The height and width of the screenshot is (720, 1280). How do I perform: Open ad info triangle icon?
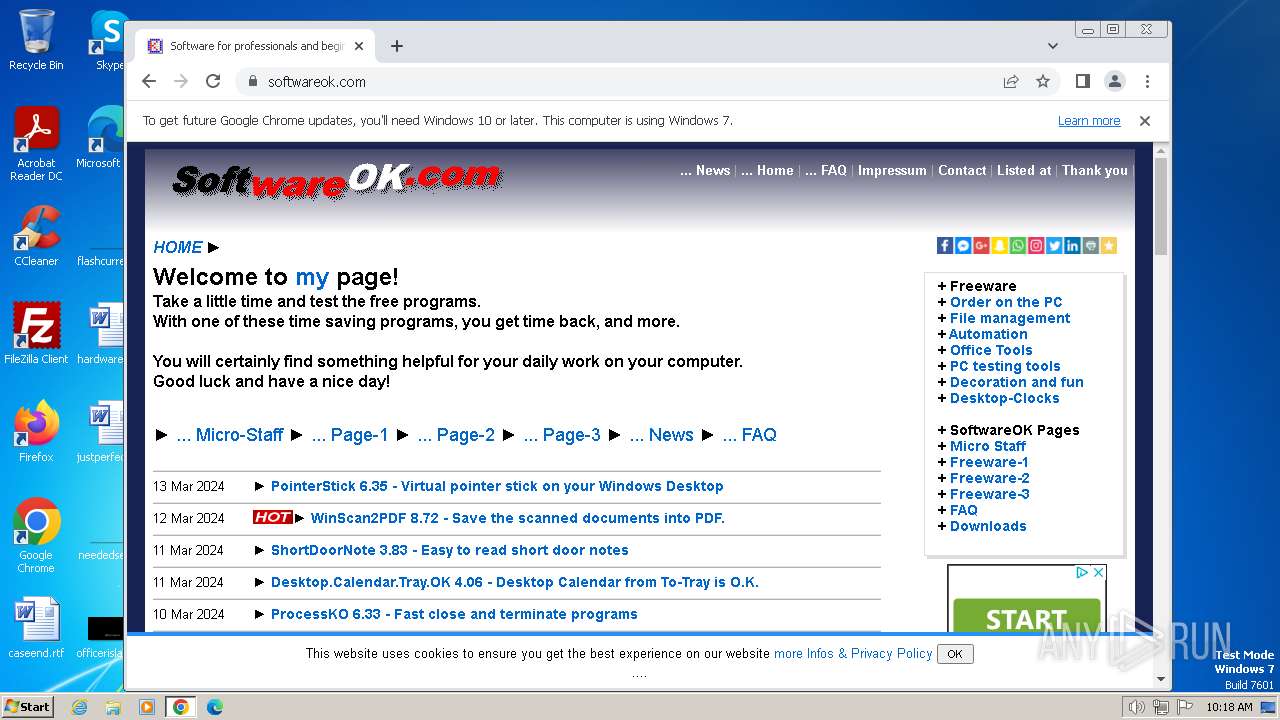pos(1082,573)
